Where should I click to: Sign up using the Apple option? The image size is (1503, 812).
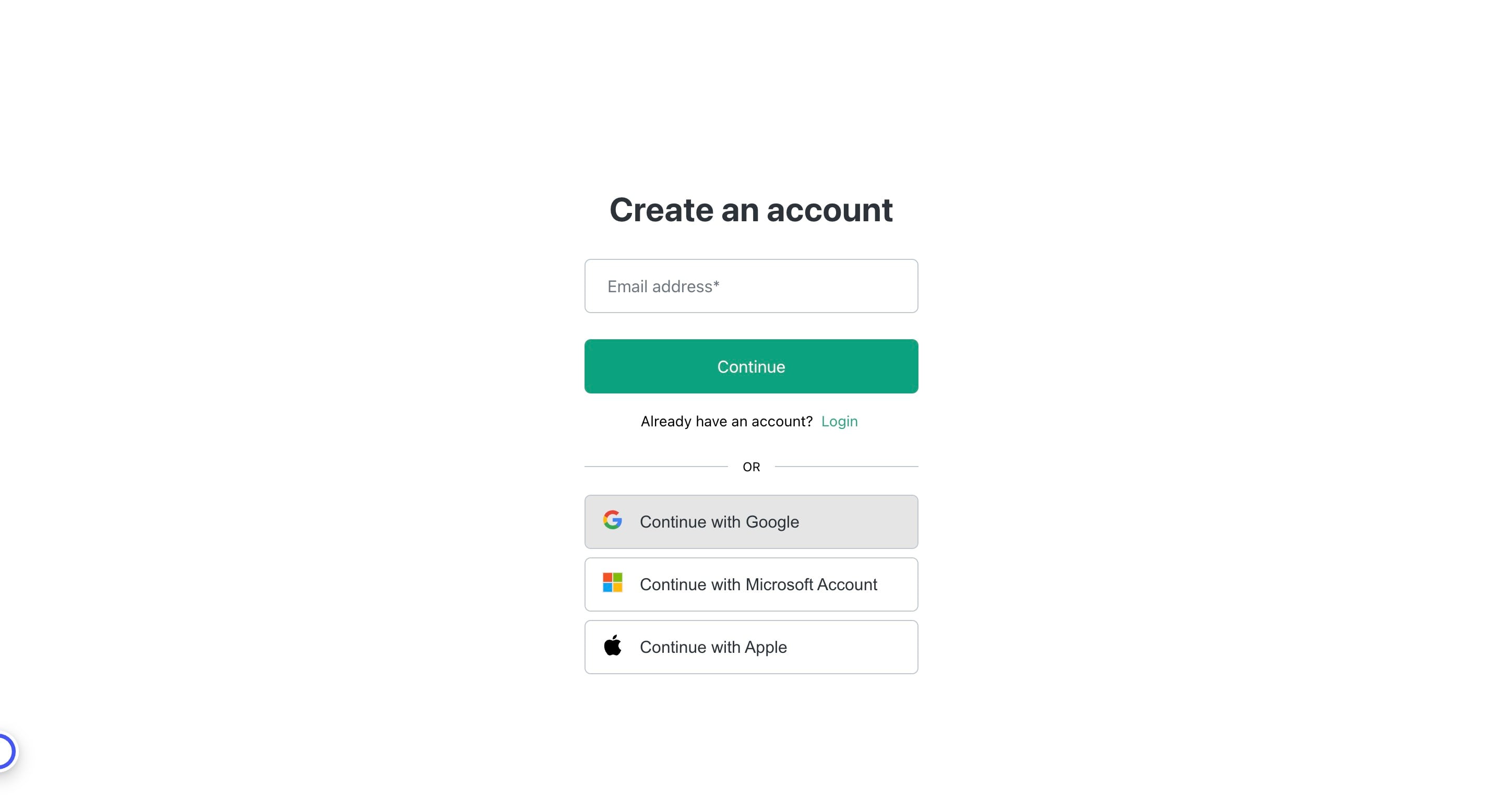click(751, 647)
